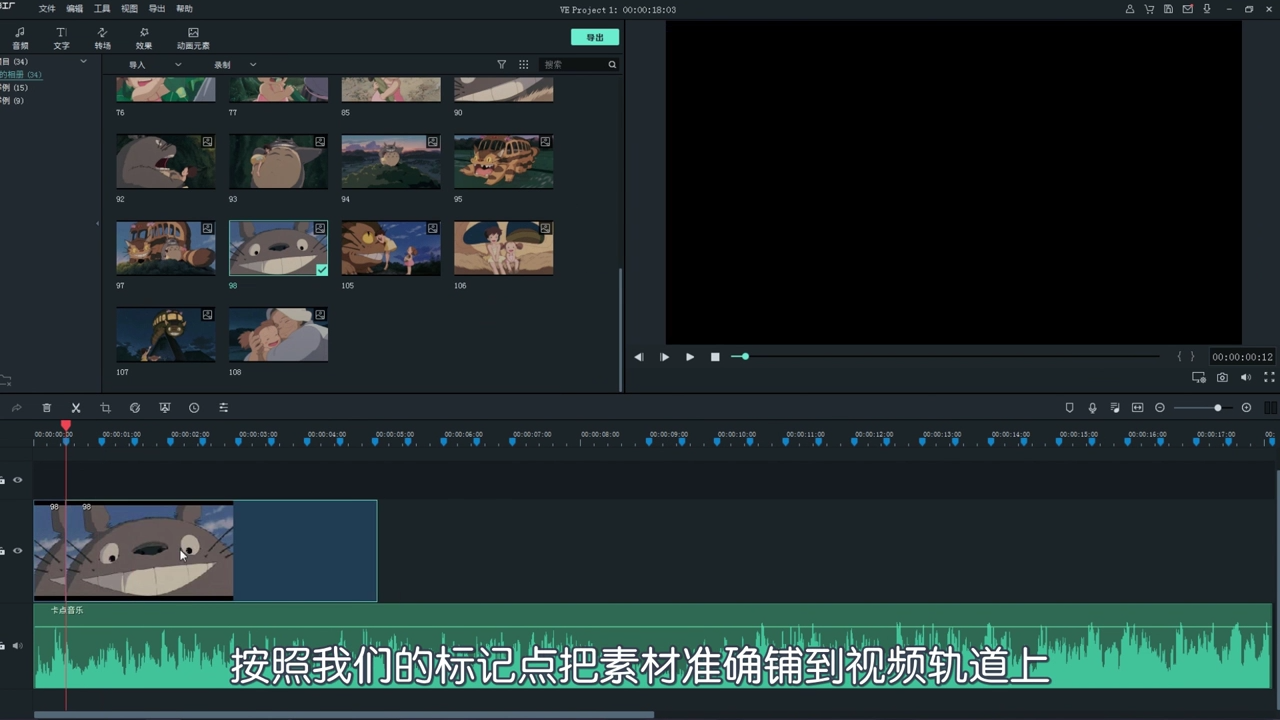The image size is (1280, 720).
Task: Open the duration clock tool
Action: pos(194,408)
